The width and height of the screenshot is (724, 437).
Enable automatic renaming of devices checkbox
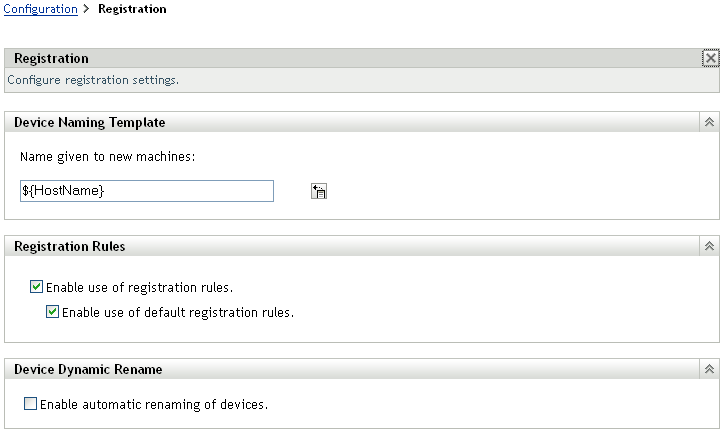[30, 405]
